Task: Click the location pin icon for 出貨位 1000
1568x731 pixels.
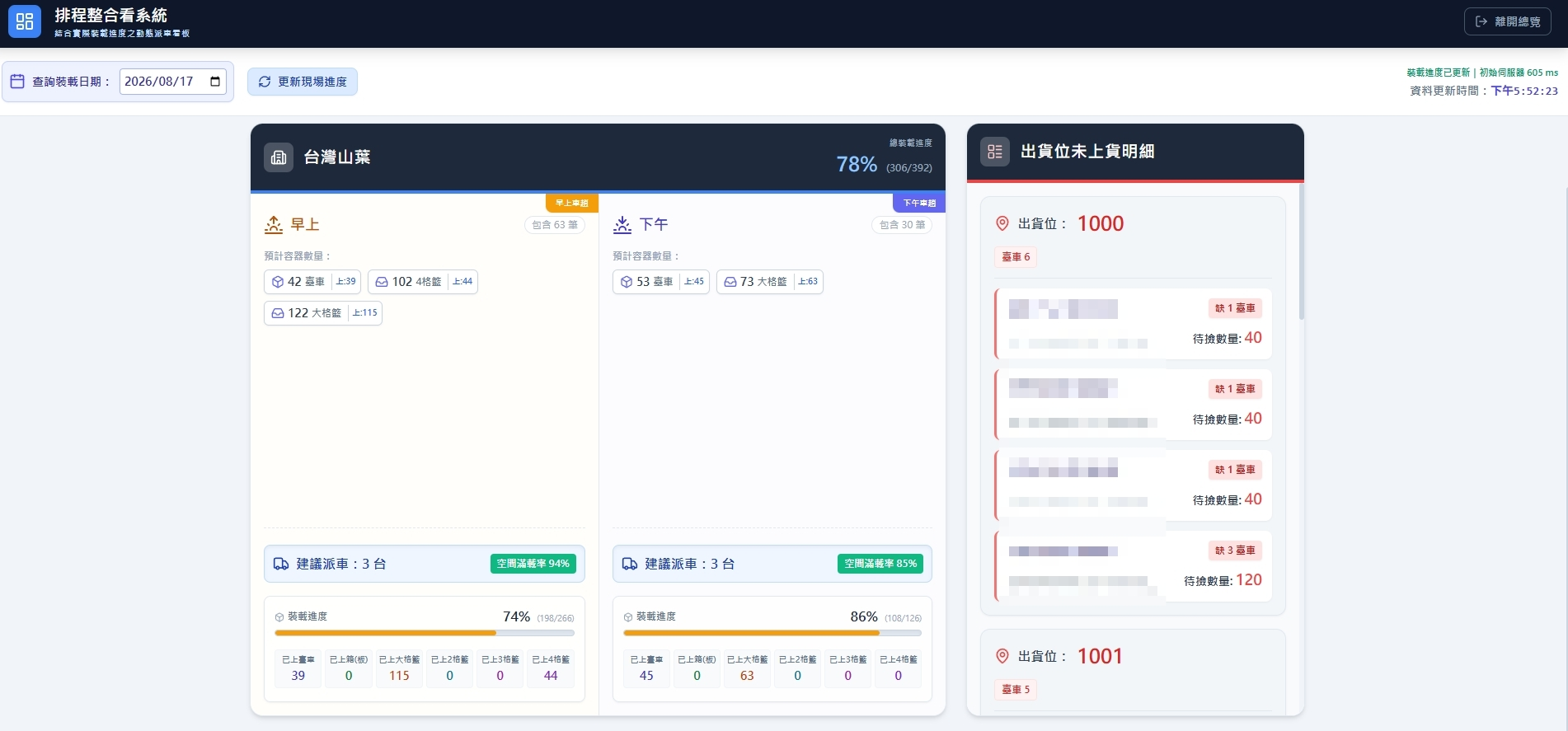Action: tap(1002, 223)
